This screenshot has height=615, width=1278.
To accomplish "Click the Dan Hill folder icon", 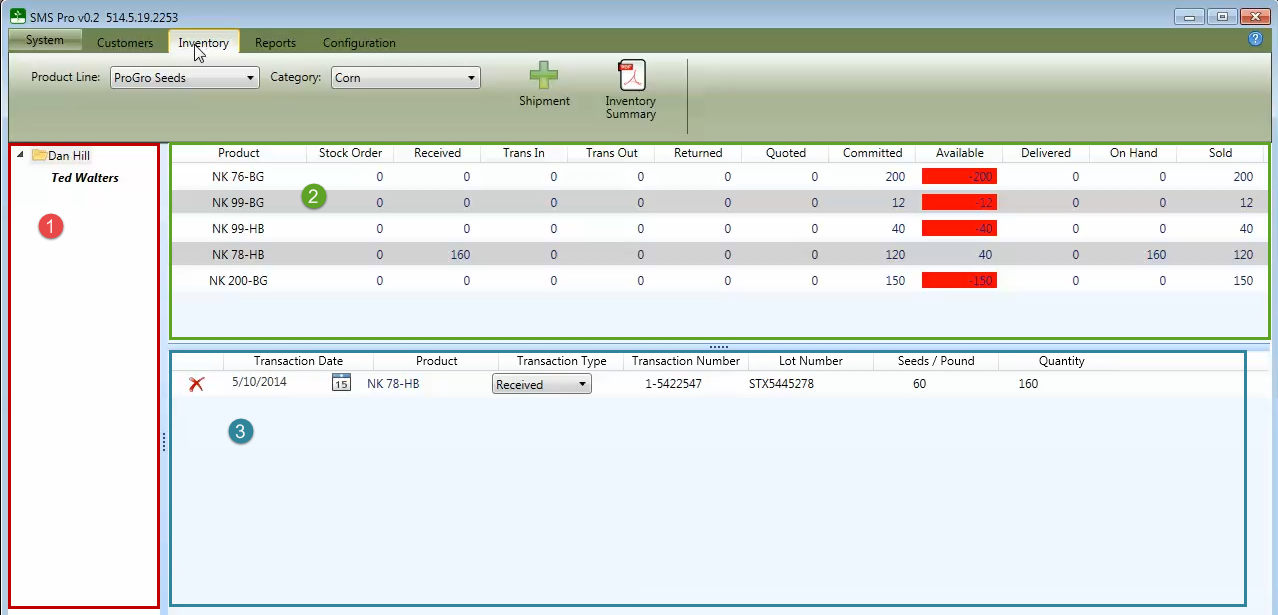I will pos(39,155).
